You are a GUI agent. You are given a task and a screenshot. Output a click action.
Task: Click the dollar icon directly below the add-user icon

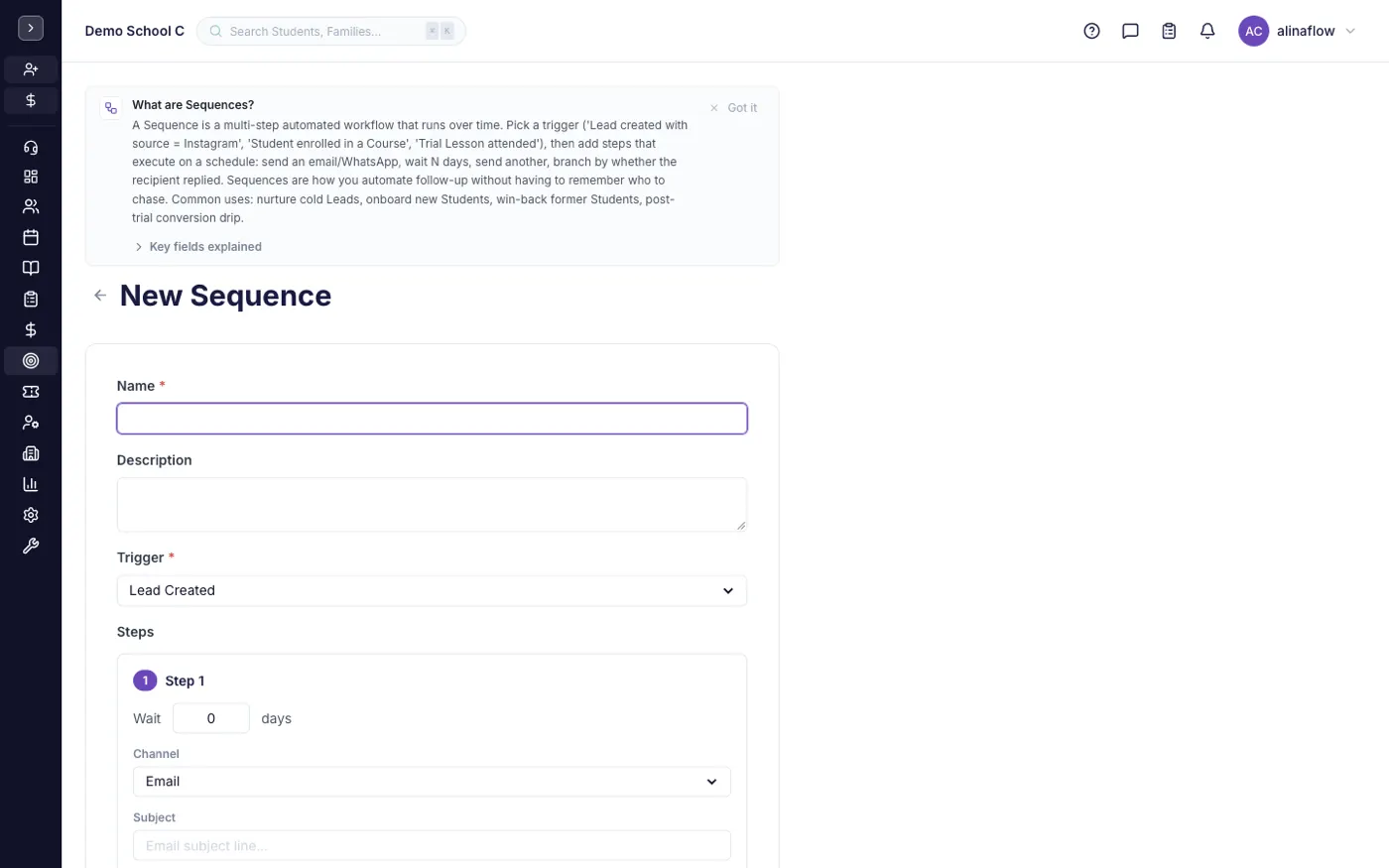tap(31, 100)
